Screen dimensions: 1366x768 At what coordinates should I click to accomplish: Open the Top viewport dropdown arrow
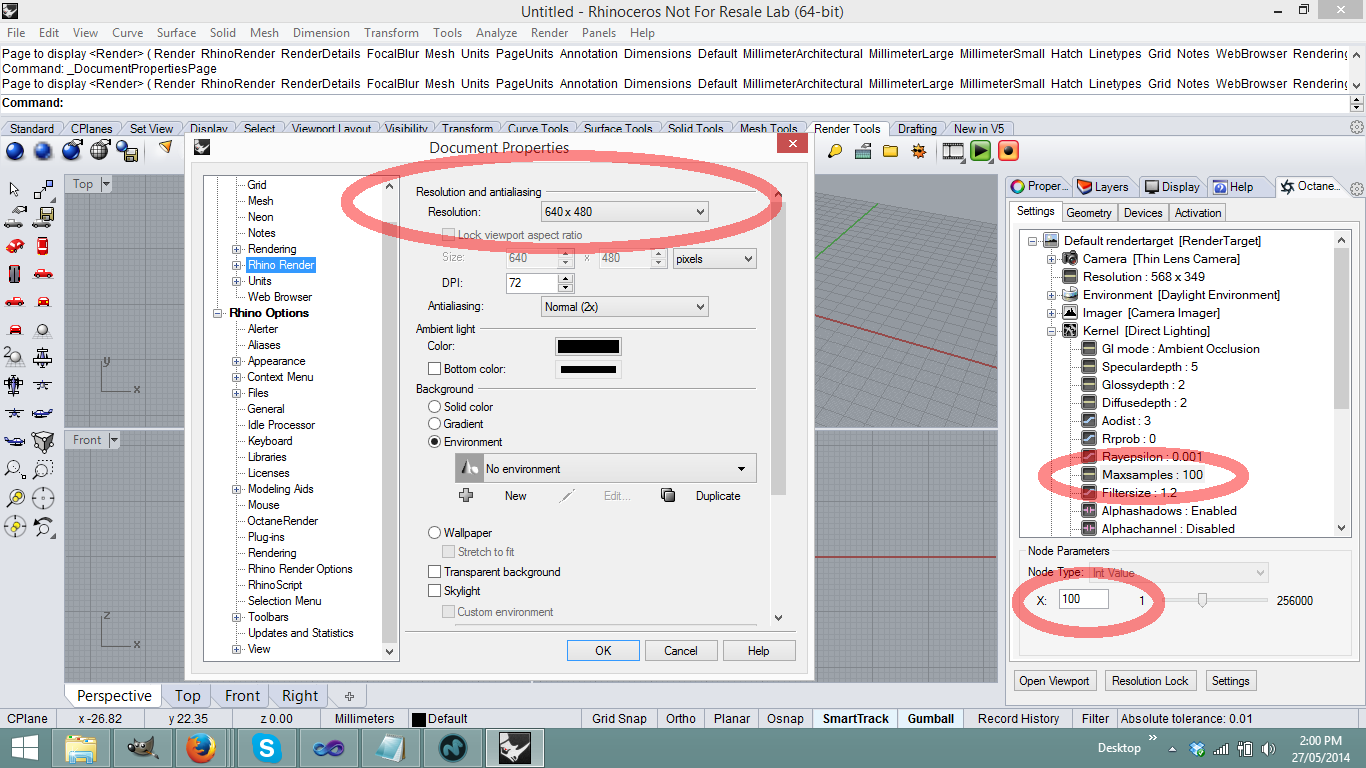tap(106, 184)
